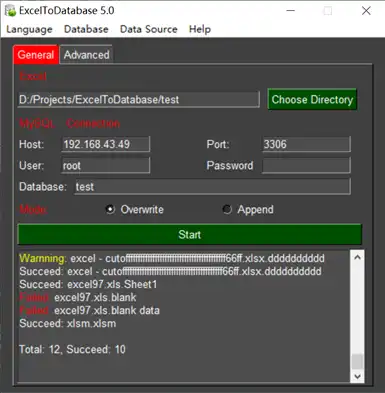The width and height of the screenshot is (385, 393).
Task: Click the green Start button
Action: point(189,234)
